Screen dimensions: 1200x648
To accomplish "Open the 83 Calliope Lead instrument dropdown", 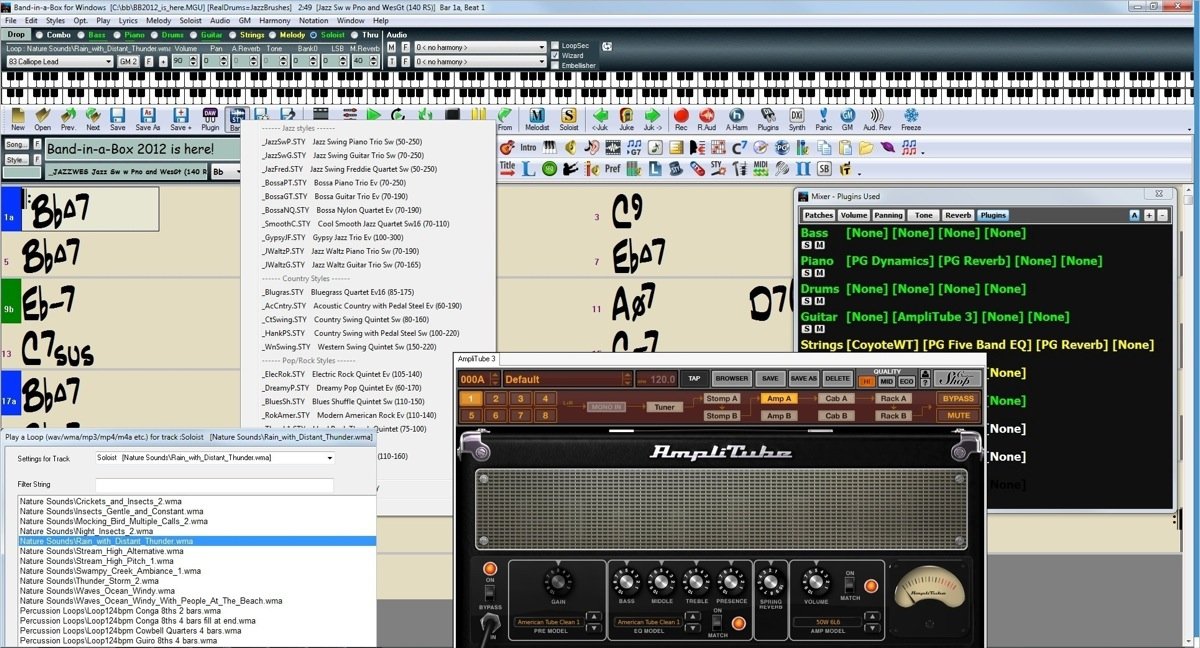I will coord(60,61).
